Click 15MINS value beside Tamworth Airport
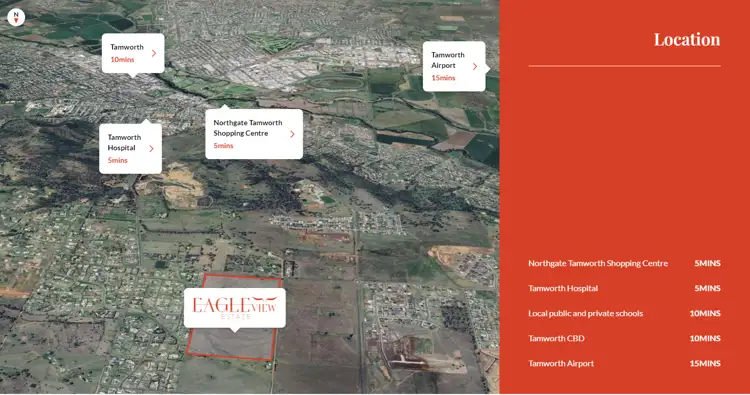This screenshot has height=395, width=750. tap(705, 363)
